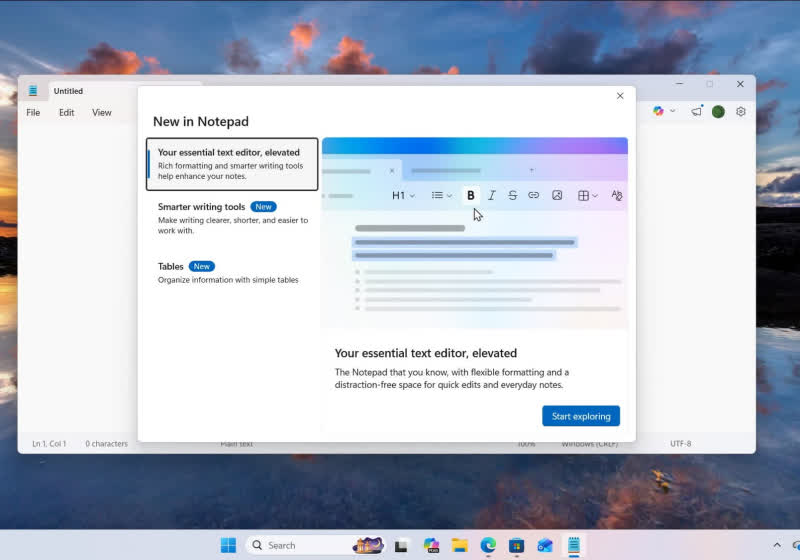Open Microsoft Store from the taskbar
This screenshot has height=560, width=800.
point(516,545)
